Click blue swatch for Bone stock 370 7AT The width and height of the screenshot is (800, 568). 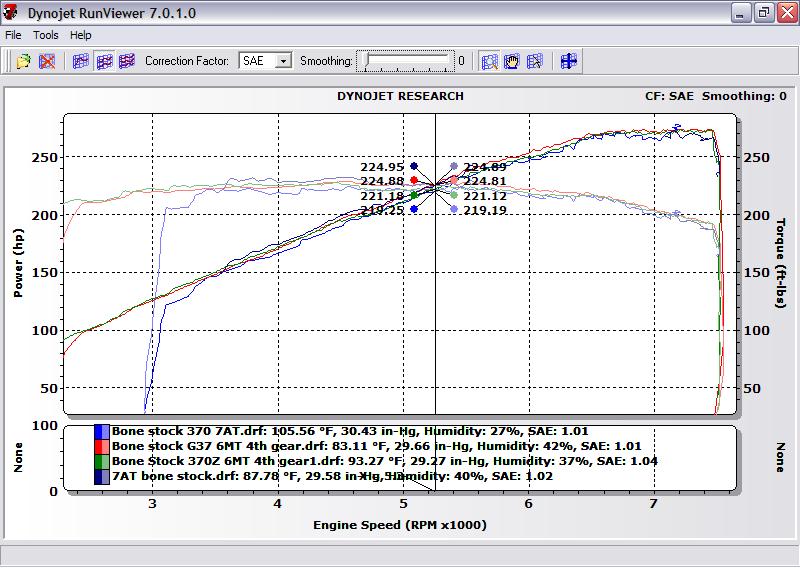[x=102, y=432]
